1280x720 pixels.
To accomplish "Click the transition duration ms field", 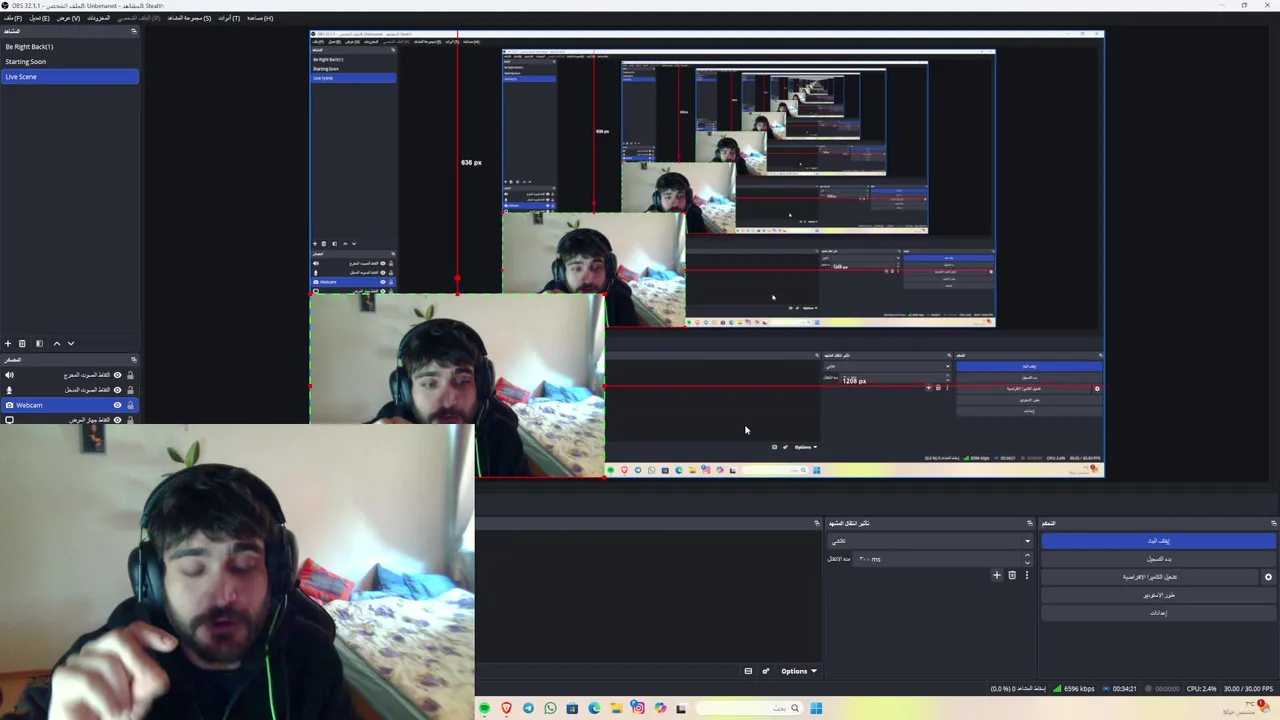I will click(937, 559).
